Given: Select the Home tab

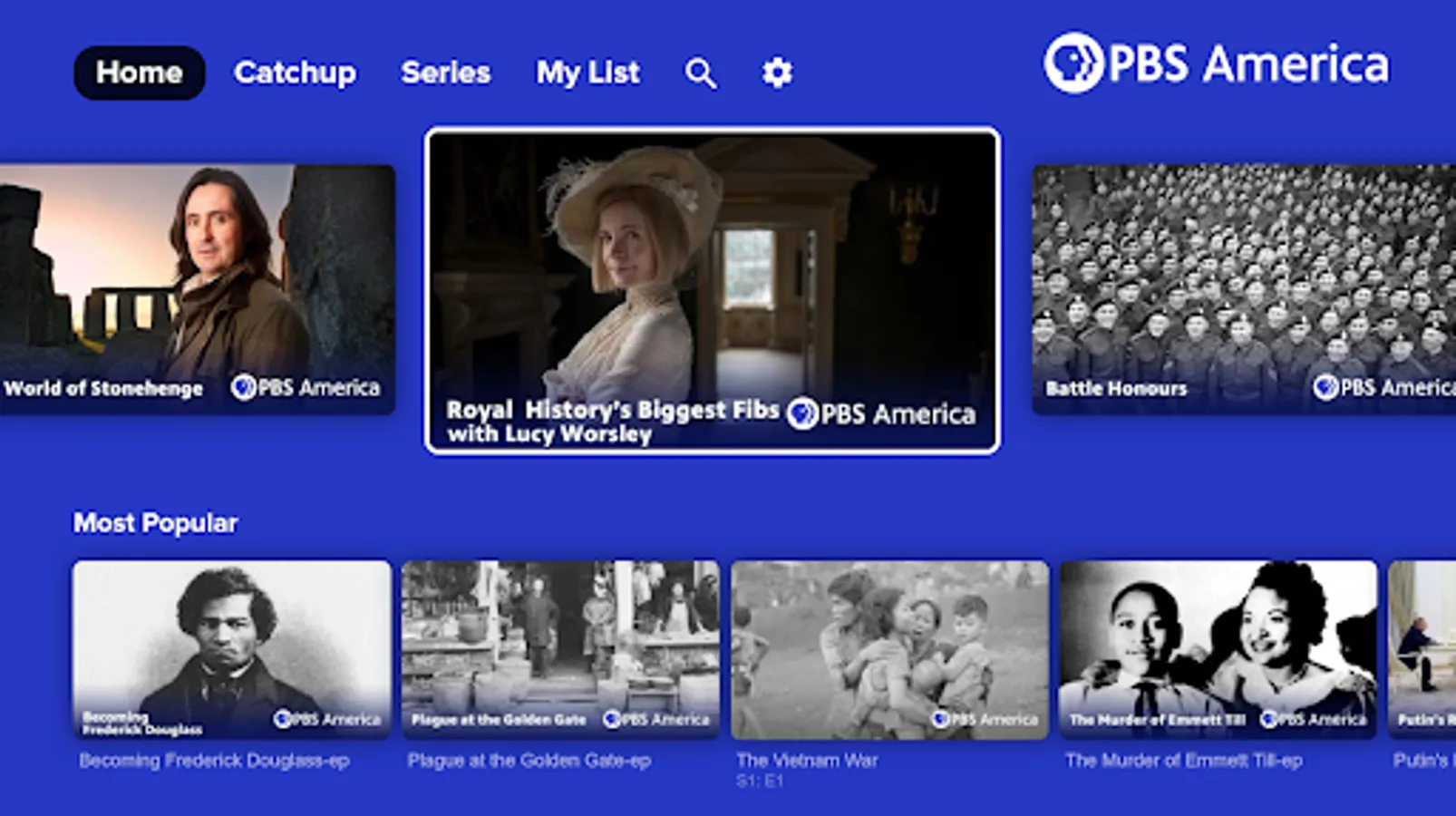Looking at the screenshot, I should point(140,73).
